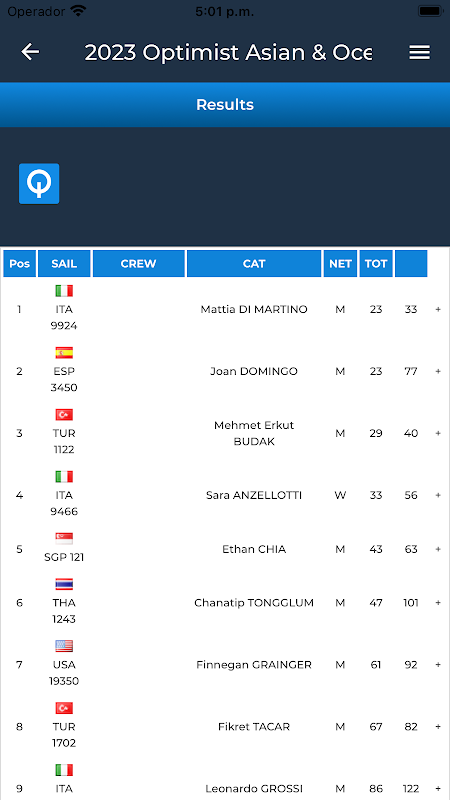The width and height of the screenshot is (450, 800).
Task: Expand Fikret TACAR row plus sign
Action: [438, 727]
